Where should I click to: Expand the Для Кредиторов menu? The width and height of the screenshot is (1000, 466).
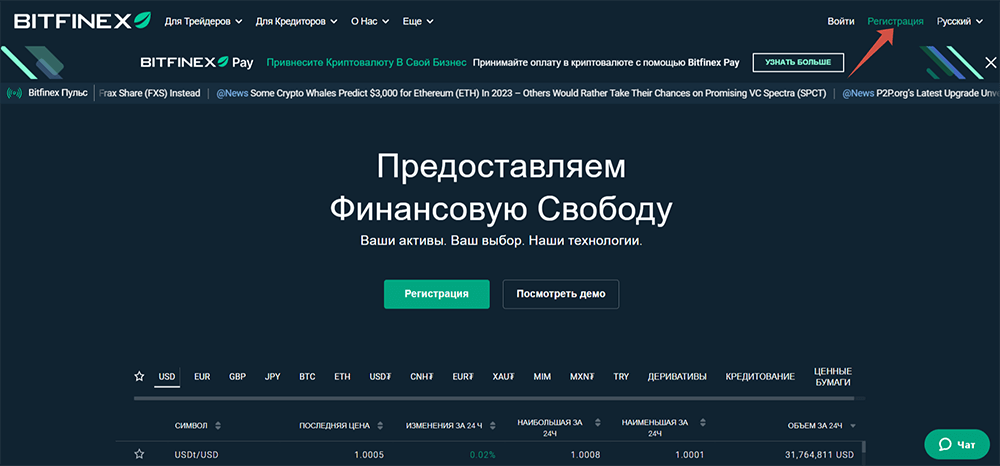(x=297, y=21)
